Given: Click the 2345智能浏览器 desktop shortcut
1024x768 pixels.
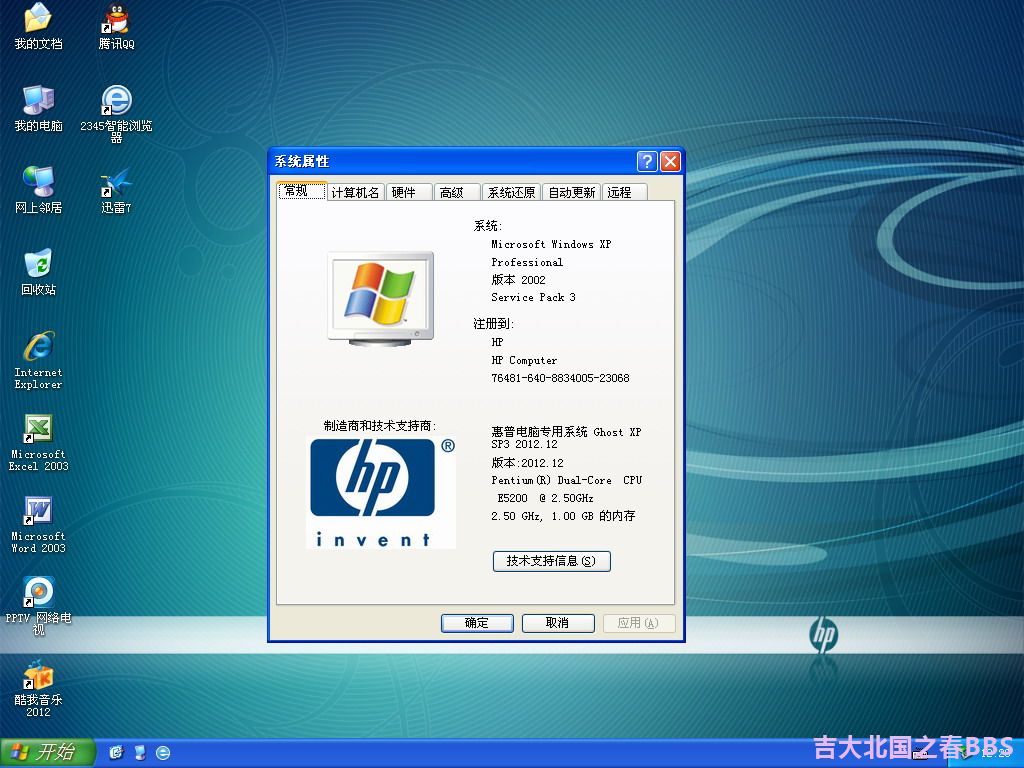Looking at the screenshot, I should tap(116, 114).
